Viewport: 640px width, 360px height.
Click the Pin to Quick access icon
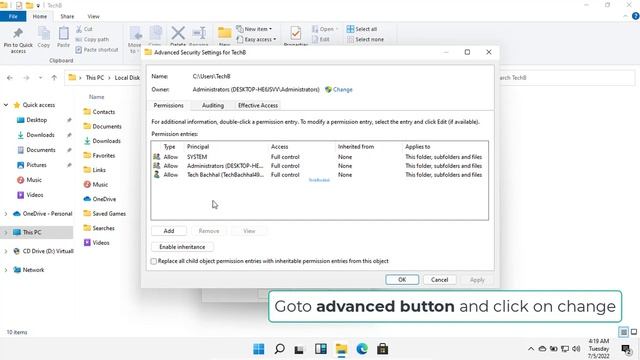[x=18, y=33]
